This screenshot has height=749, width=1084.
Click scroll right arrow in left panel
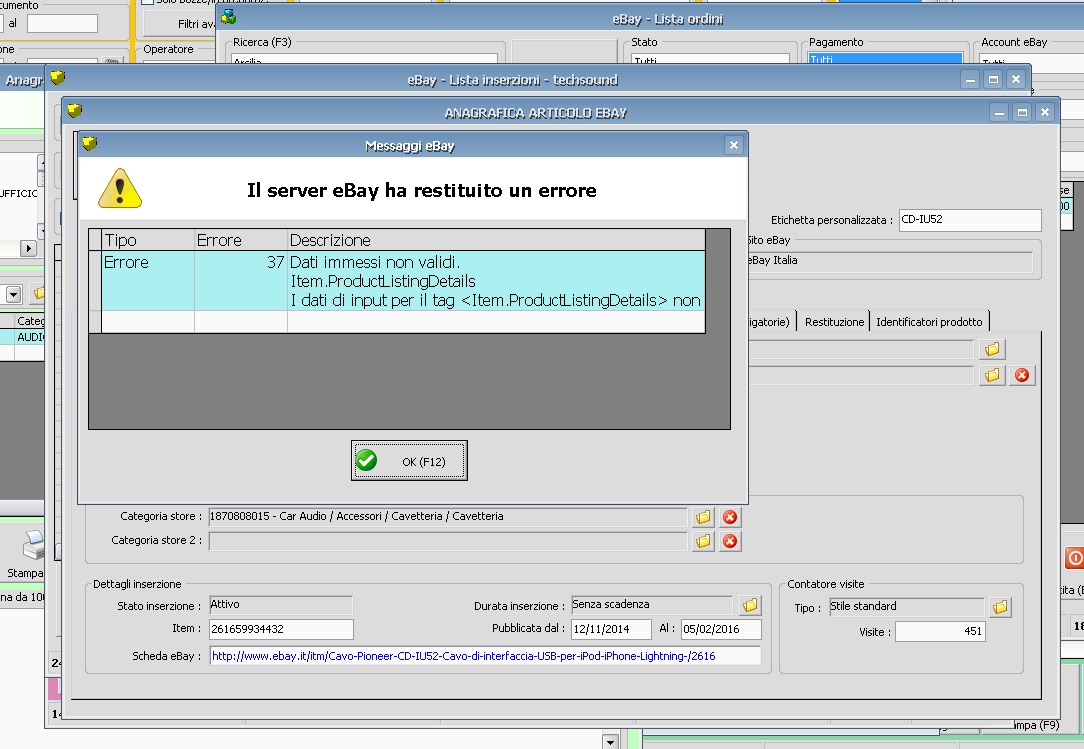pyautogui.click(x=28, y=248)
